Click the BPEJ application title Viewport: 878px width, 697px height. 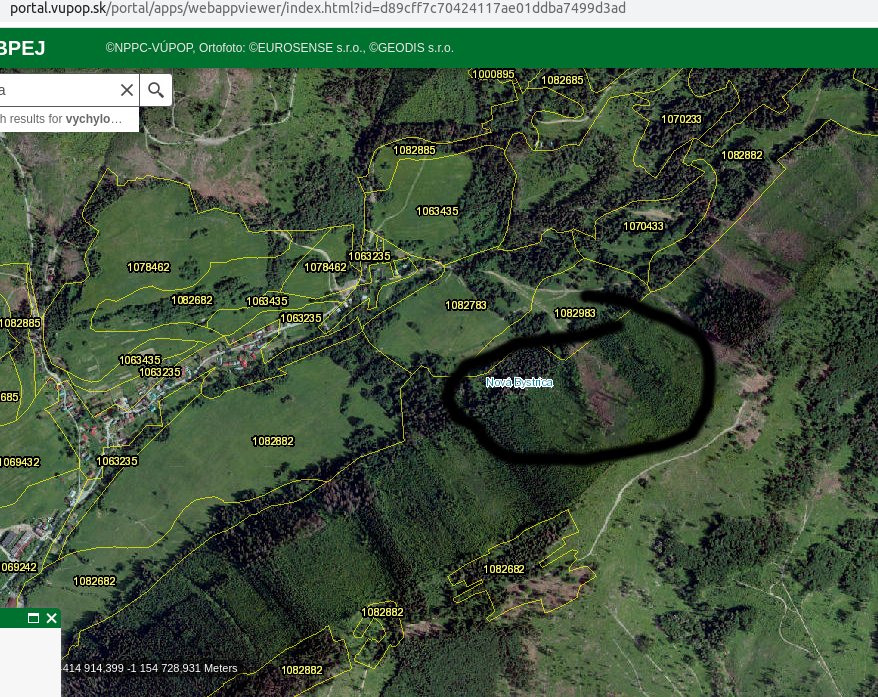tap(22, 48)
